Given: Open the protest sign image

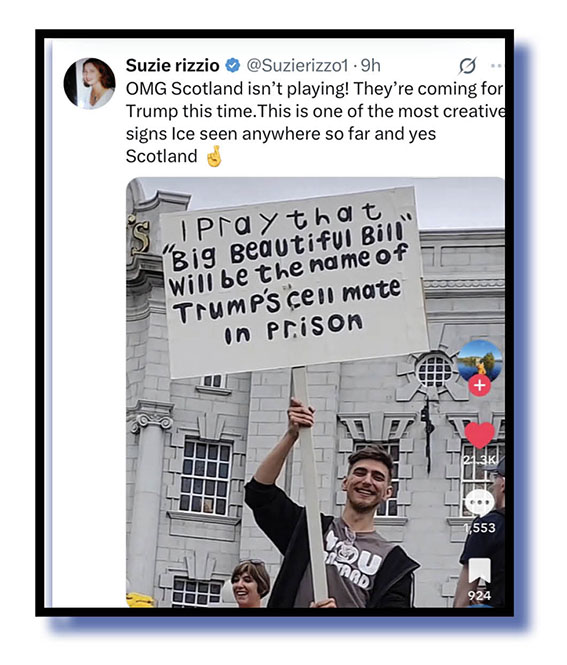Looking at the screenshot, I should (x=315, y=392).
